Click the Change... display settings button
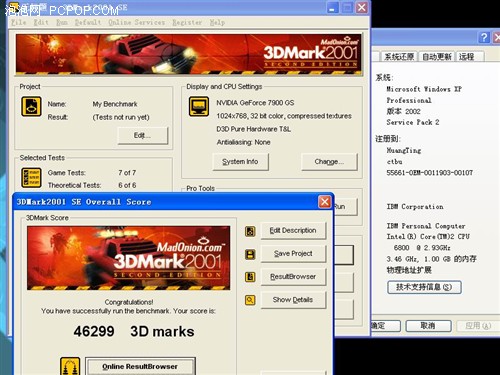 pyautogui.click(x=329, y=162)
